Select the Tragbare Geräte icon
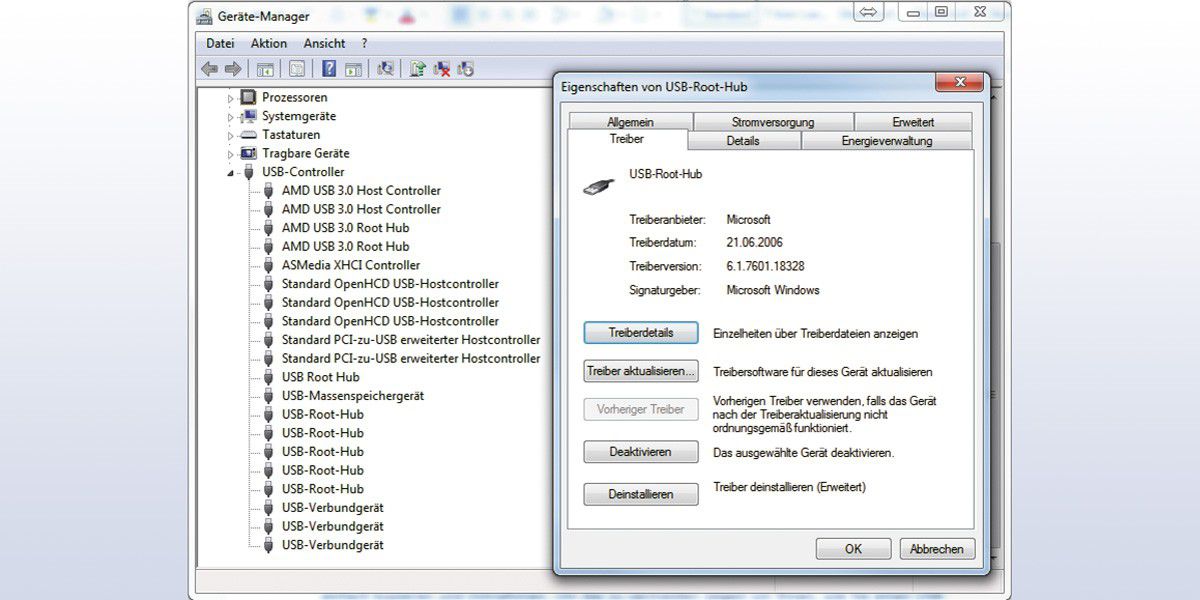This screenshot has width=1200, height=600. 249,153
